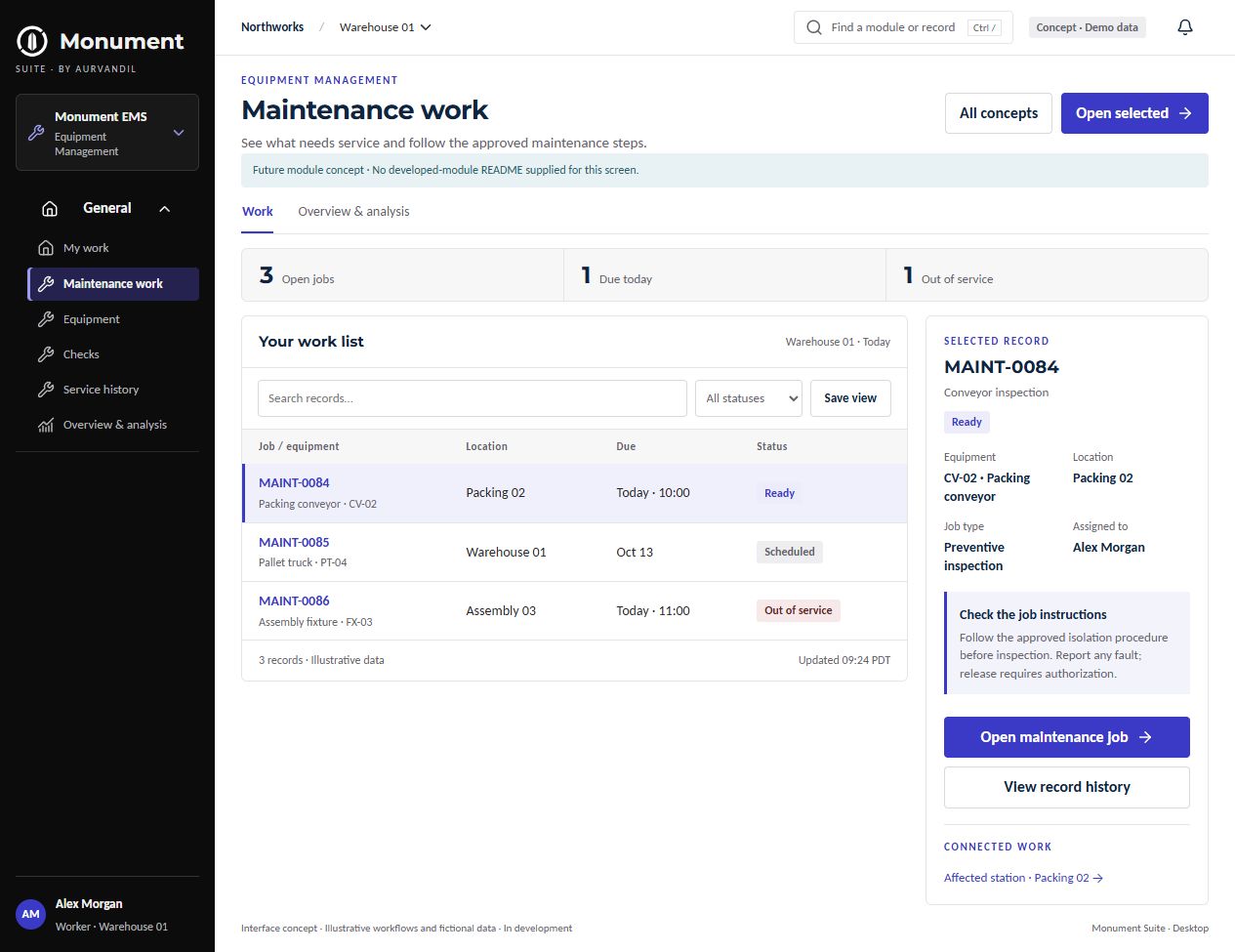Screen dimensions: 1235x952
Task: Click View record history button
Action: [x=1067, y=787]
